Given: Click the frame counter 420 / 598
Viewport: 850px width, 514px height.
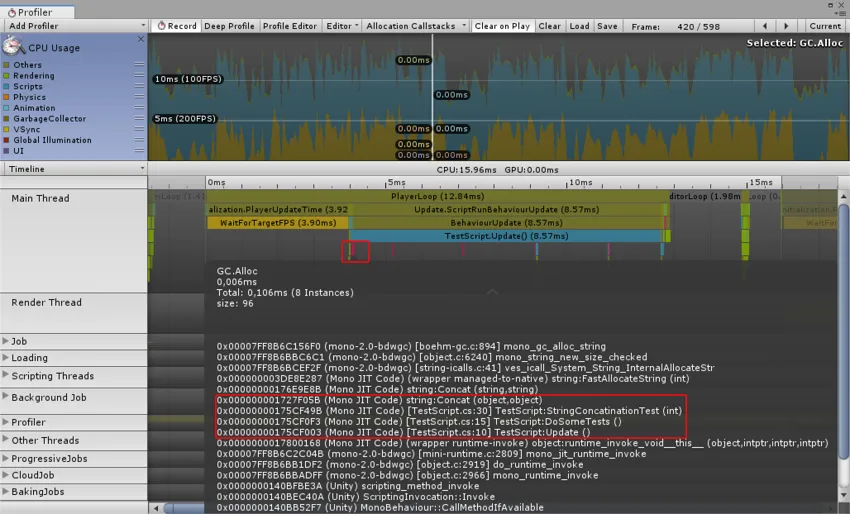Looking at the screenshot, I should pyautogui.click(x=698, y=26).
